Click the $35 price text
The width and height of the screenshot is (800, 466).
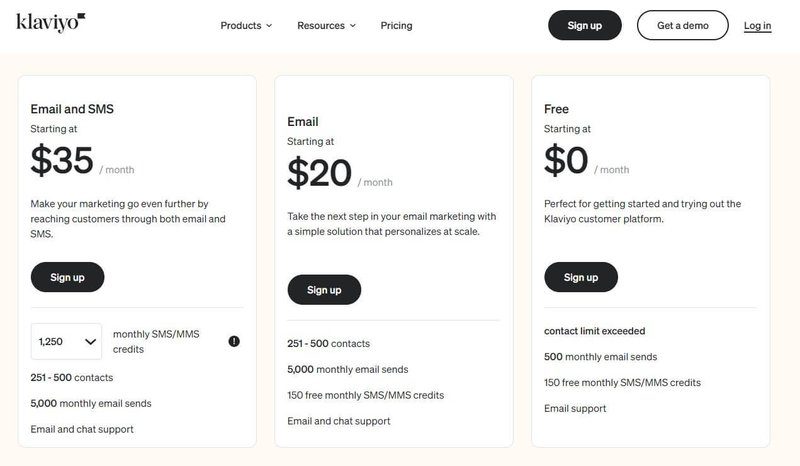pyautogui.click(x=62, y=160)
